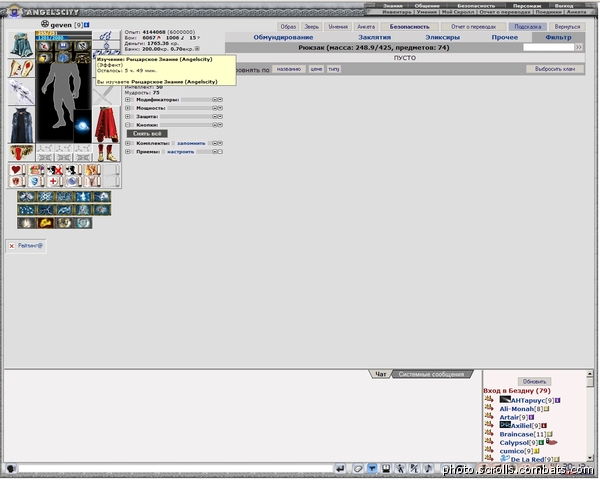
Task: Open the Эликсиры inventory tab
Action: (x=443, y=37)
